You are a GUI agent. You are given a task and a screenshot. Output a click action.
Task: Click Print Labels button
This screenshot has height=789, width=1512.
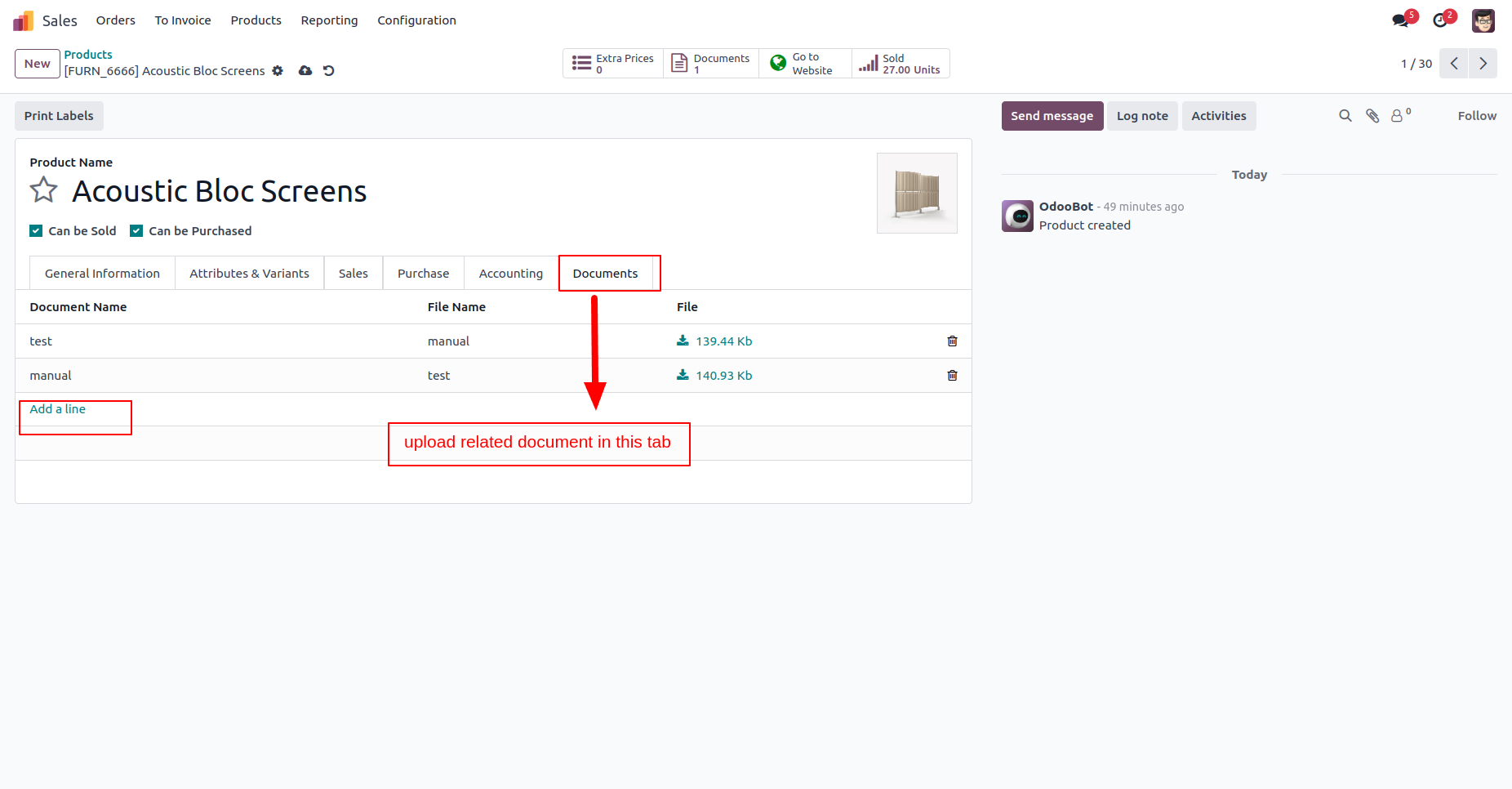click(x=59, y=116)
